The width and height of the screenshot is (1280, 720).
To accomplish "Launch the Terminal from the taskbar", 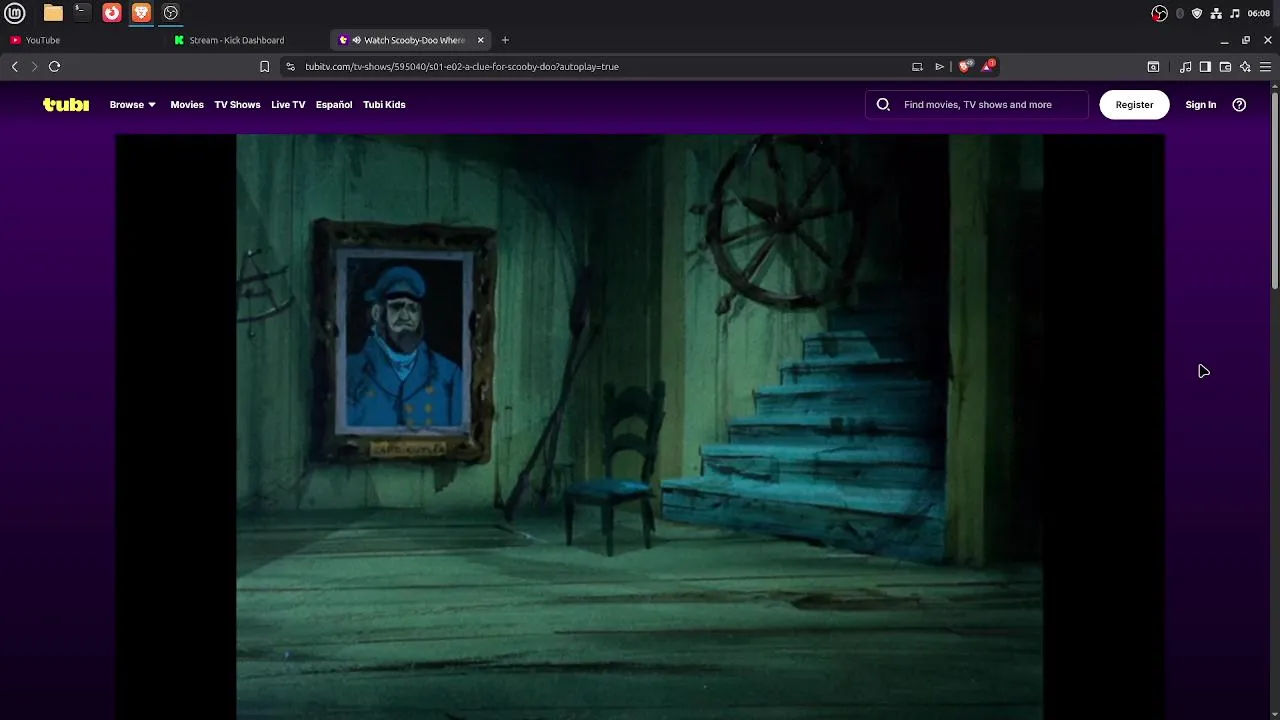I will pos(82,13).
